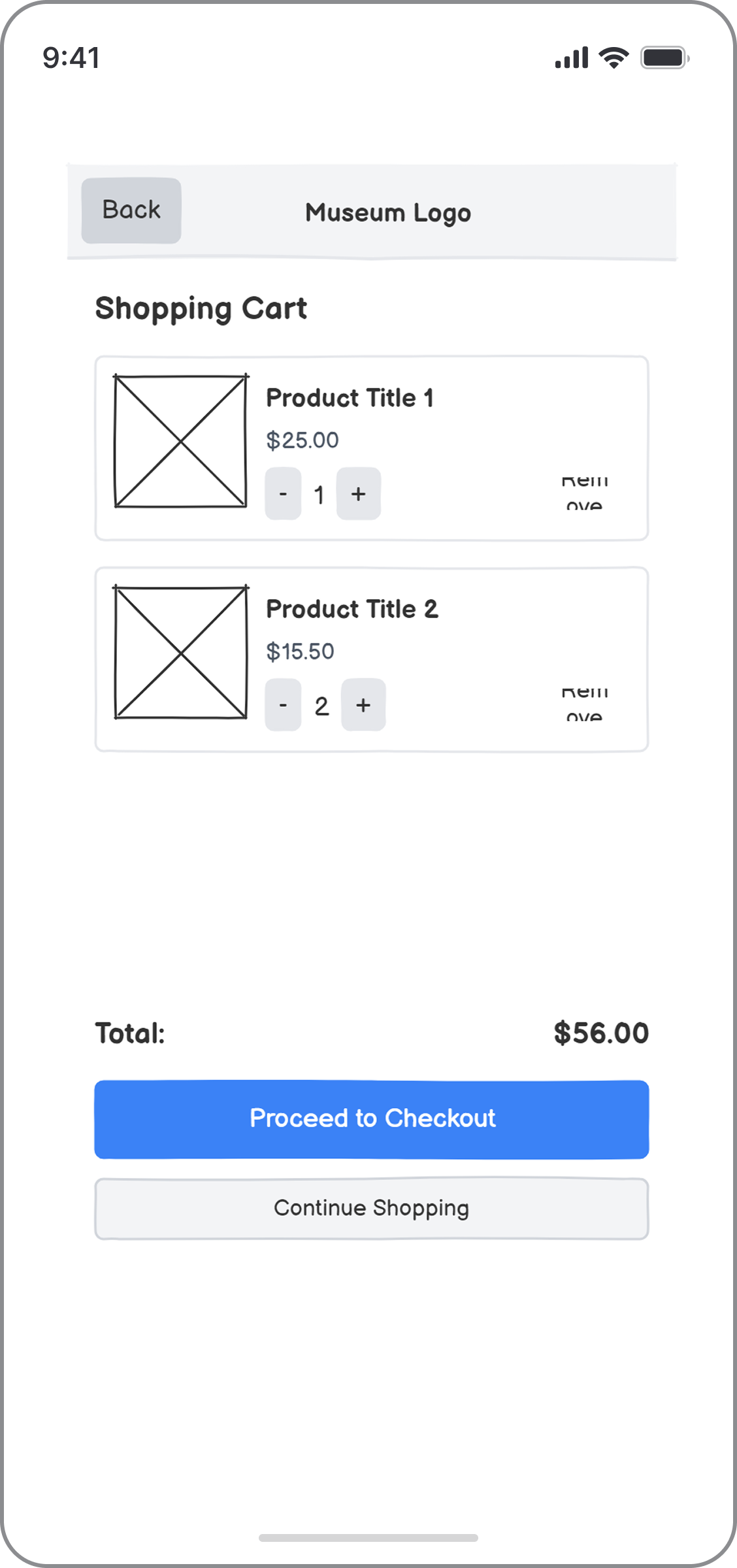Open Product Title 2 image thumbnail
737x1568 pixels.
[x=180, y=652]
